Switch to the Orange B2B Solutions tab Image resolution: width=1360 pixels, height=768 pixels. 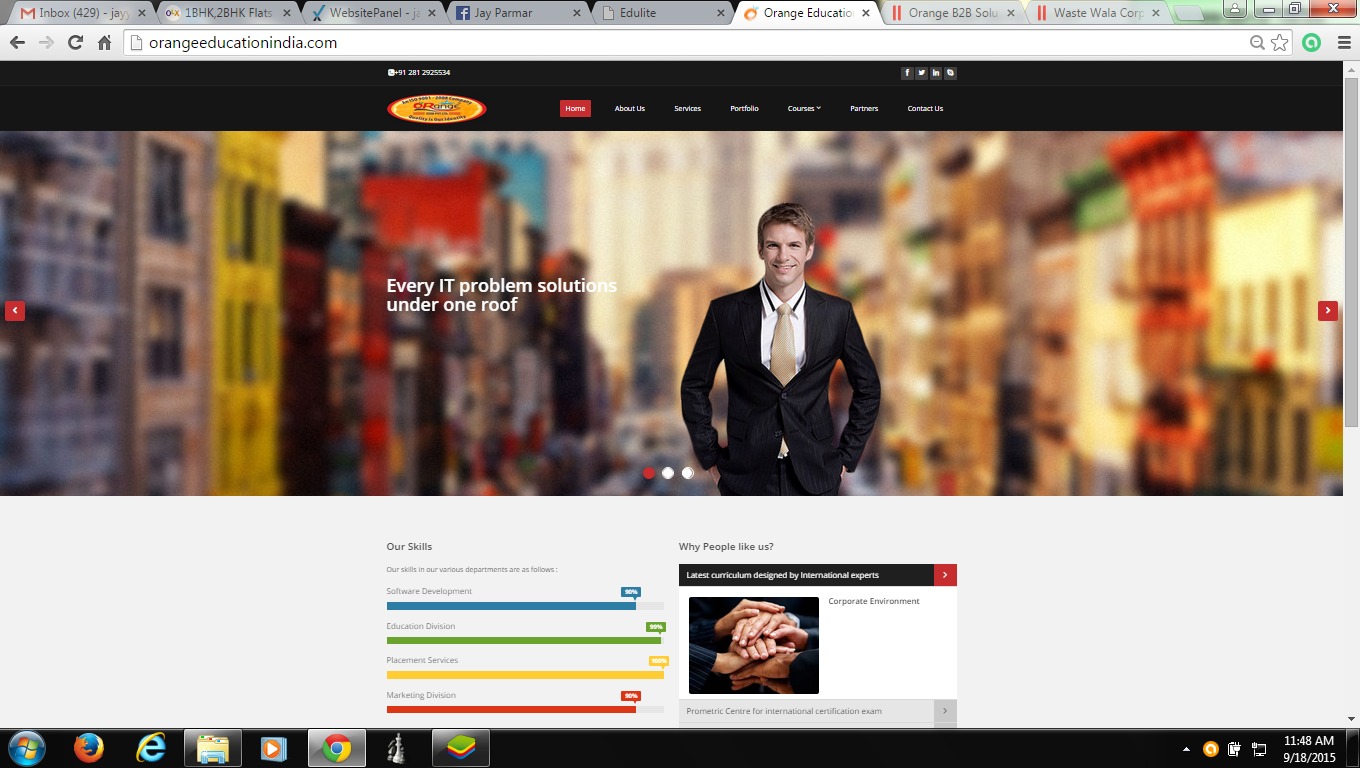pyautogui.click(x=951, y=13)
